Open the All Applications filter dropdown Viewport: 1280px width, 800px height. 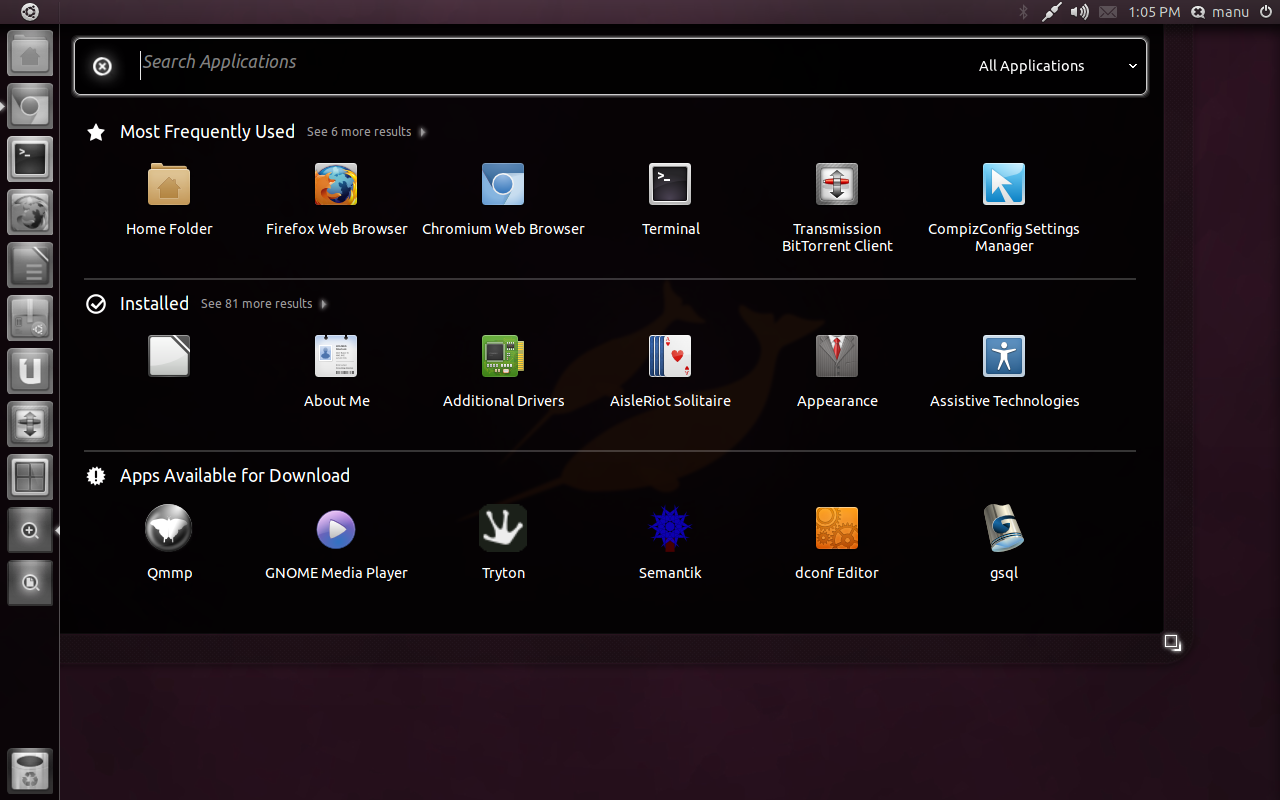pos(1057,66)
